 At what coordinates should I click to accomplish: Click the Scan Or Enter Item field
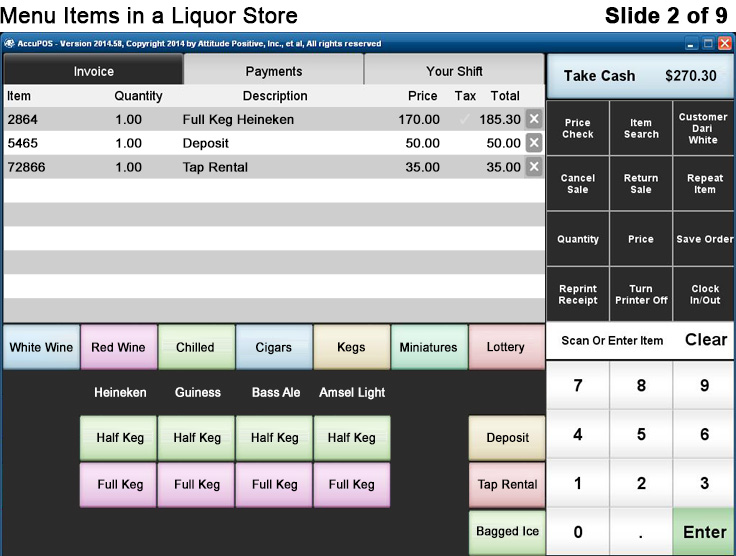(612, 341)
